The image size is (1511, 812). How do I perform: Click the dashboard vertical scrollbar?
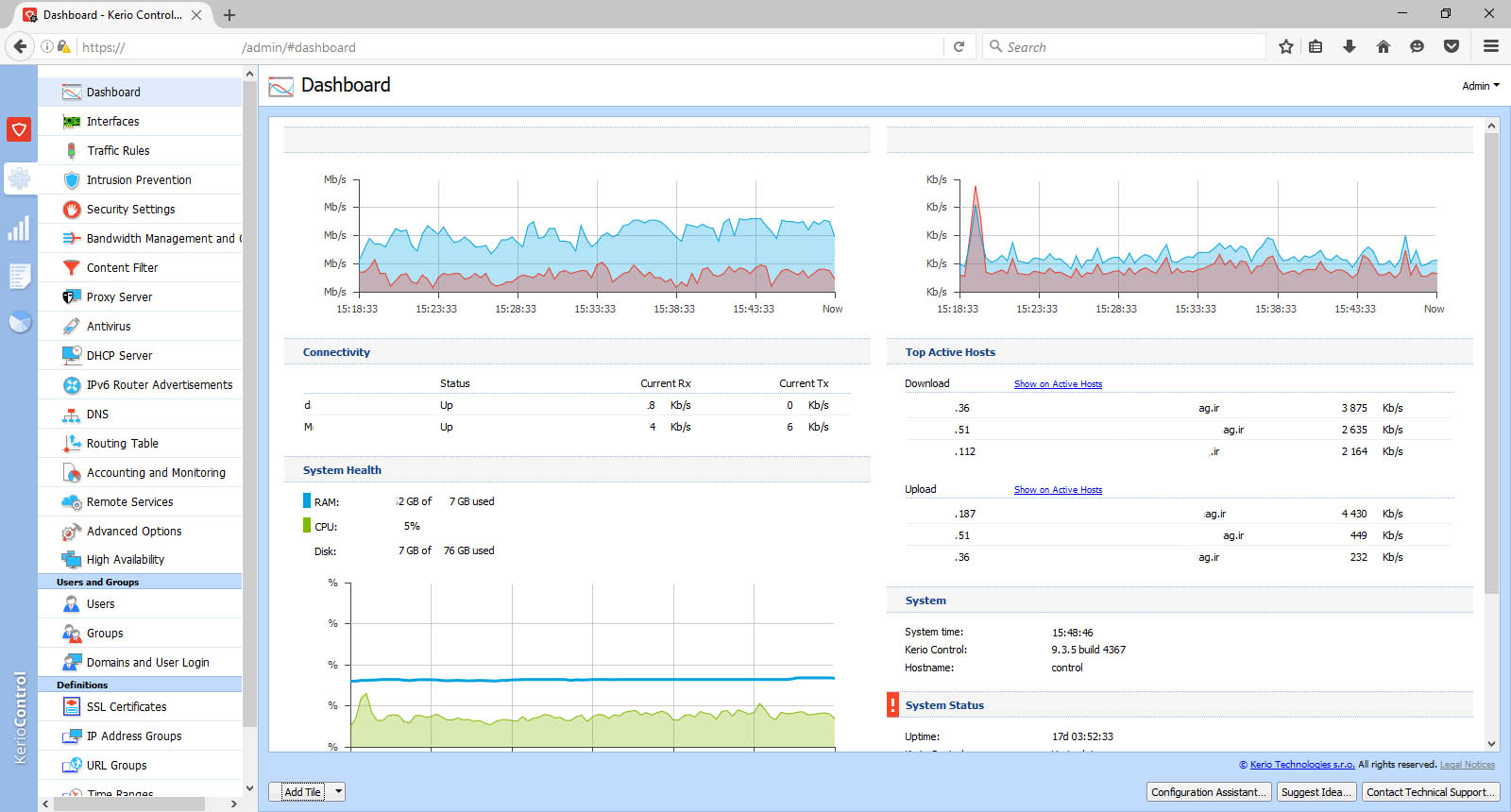pyautogui.click(x=1492, y=364)
